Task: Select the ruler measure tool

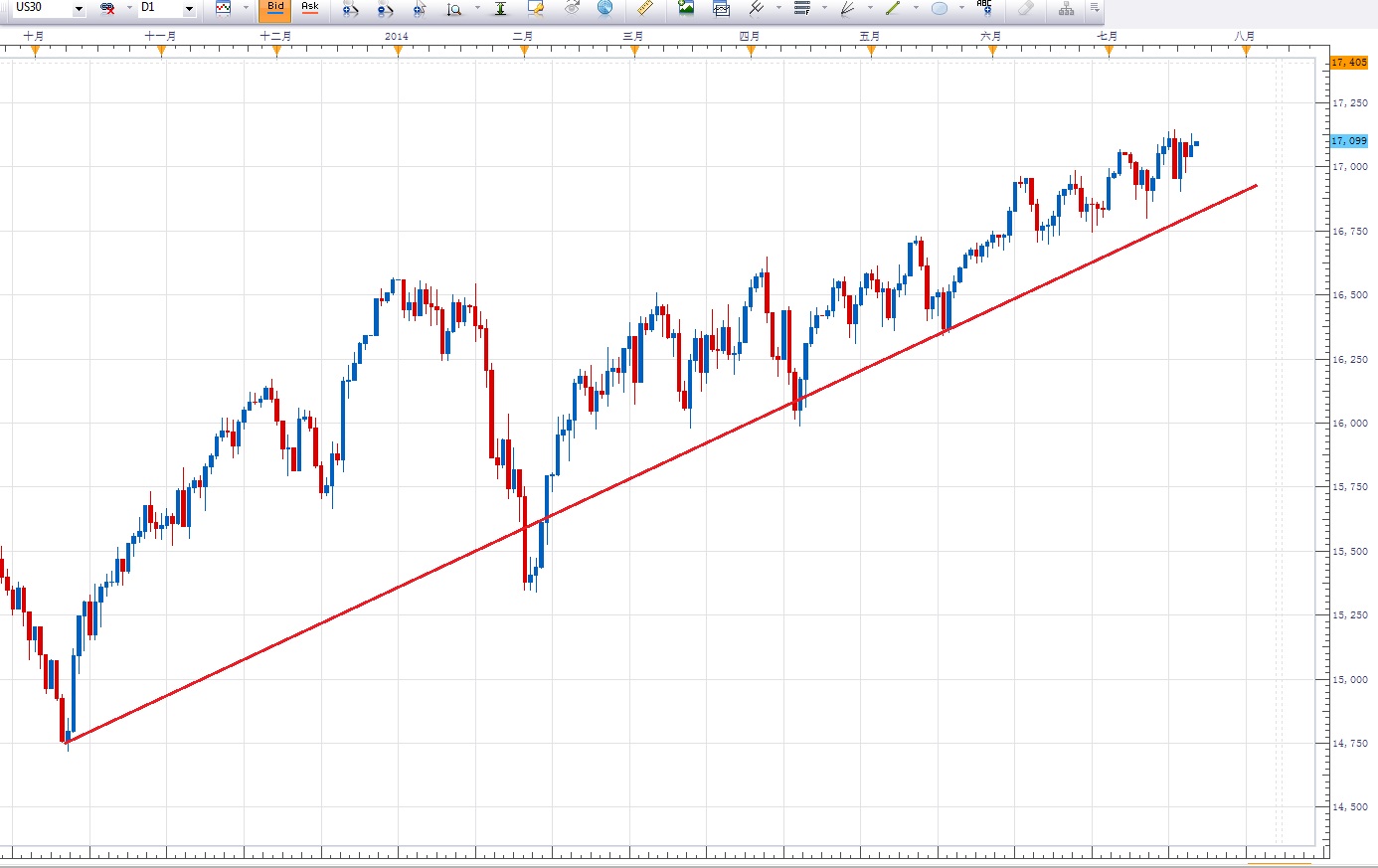Action: (645, 8)
